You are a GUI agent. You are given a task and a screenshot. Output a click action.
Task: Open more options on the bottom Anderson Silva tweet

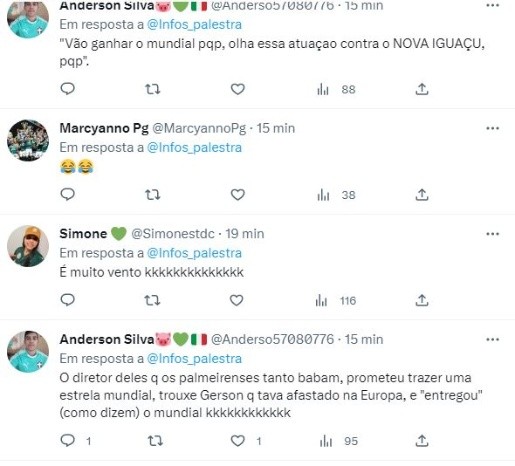[493, 340]
